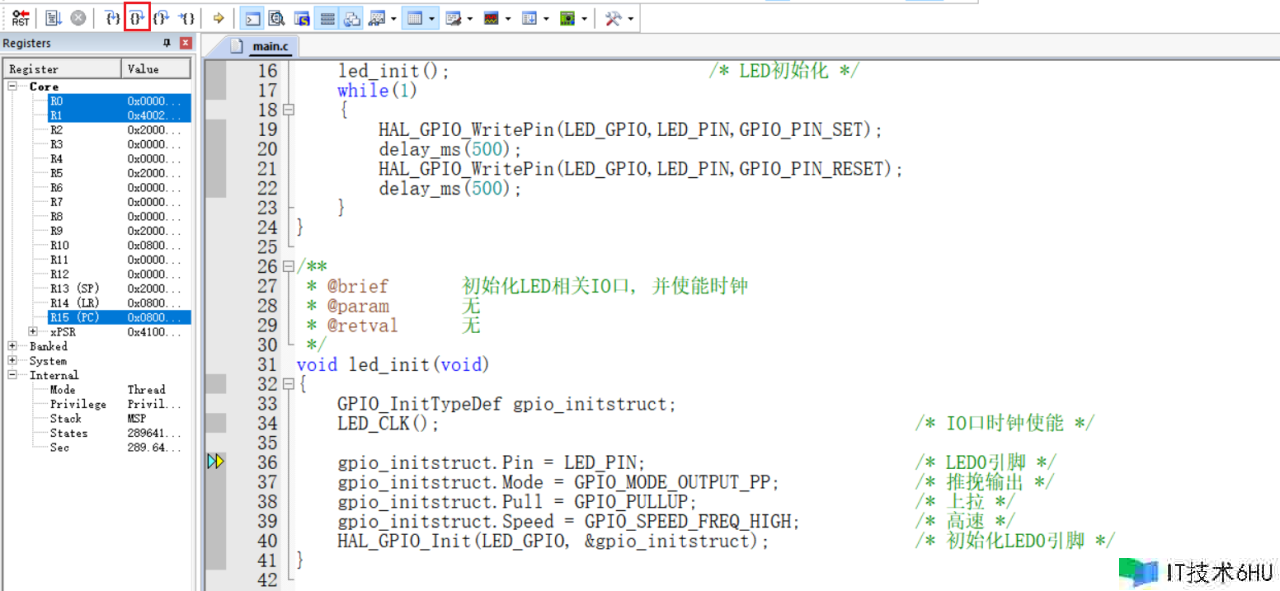The image size is (1280, 591).
Task: Expand the Banked registers group
Action: [x=13, y=346]
